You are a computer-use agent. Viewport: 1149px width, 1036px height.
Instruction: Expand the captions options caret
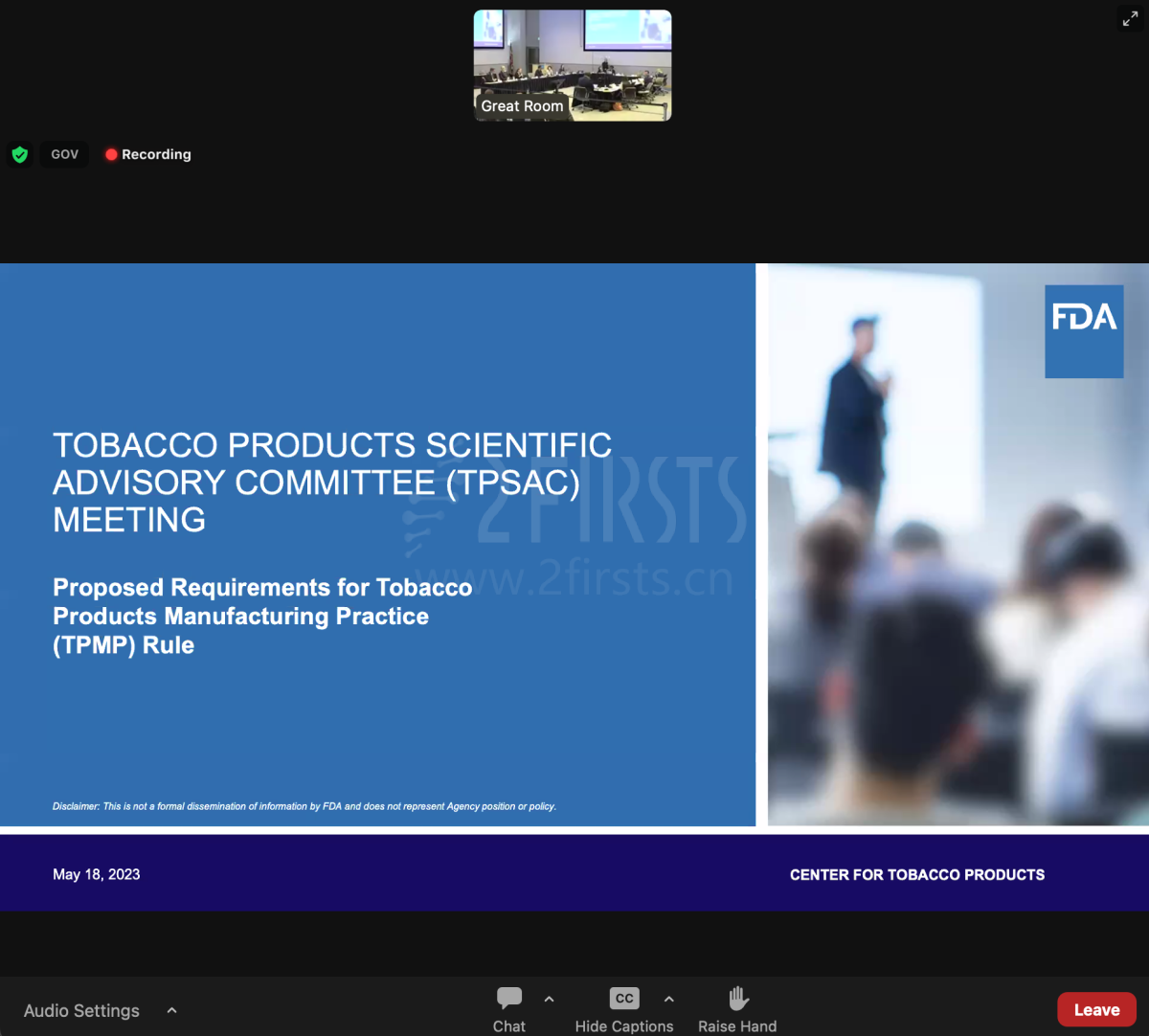point(669,1000)
